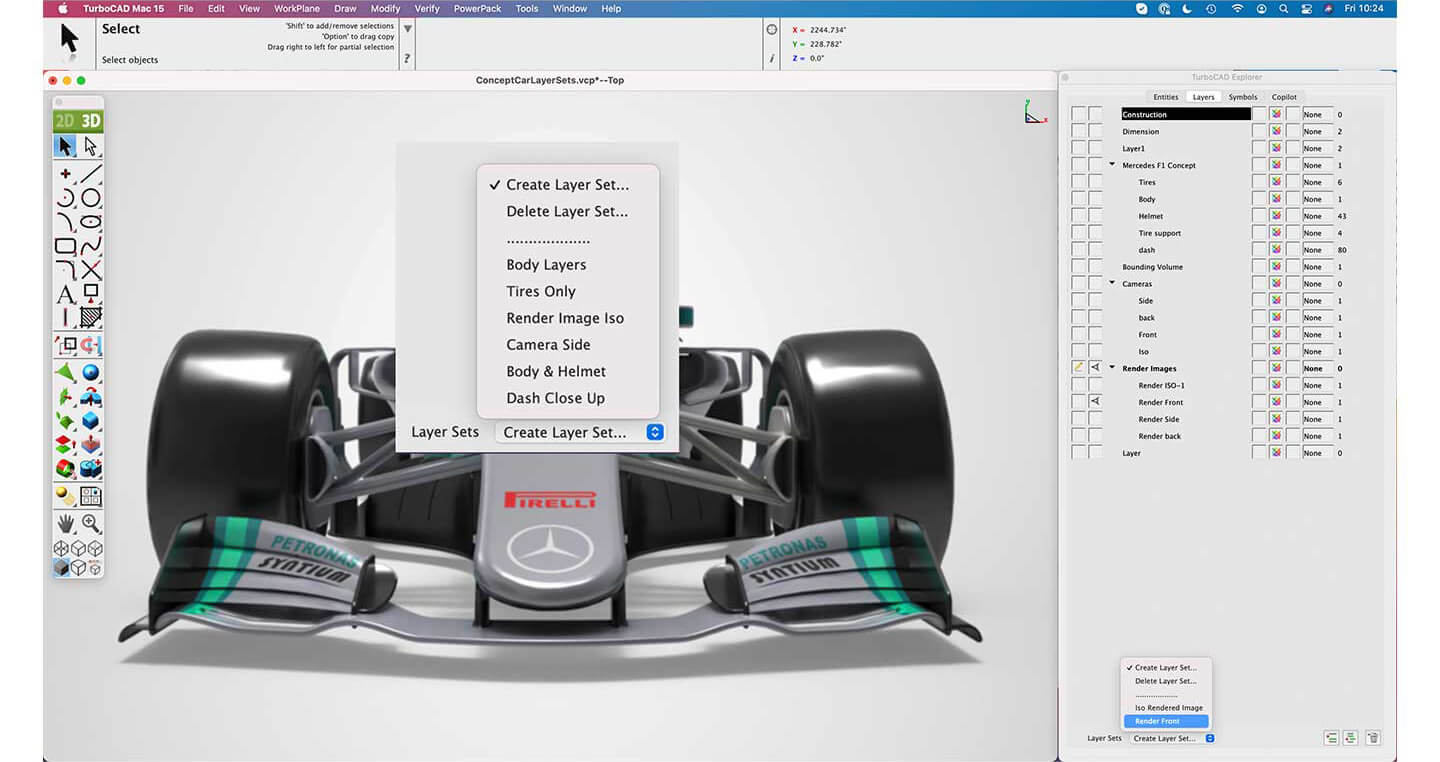This screenshot has width=1440, height=762.
Task: Open the WorkPlane menu
Action: click(296, 8)
